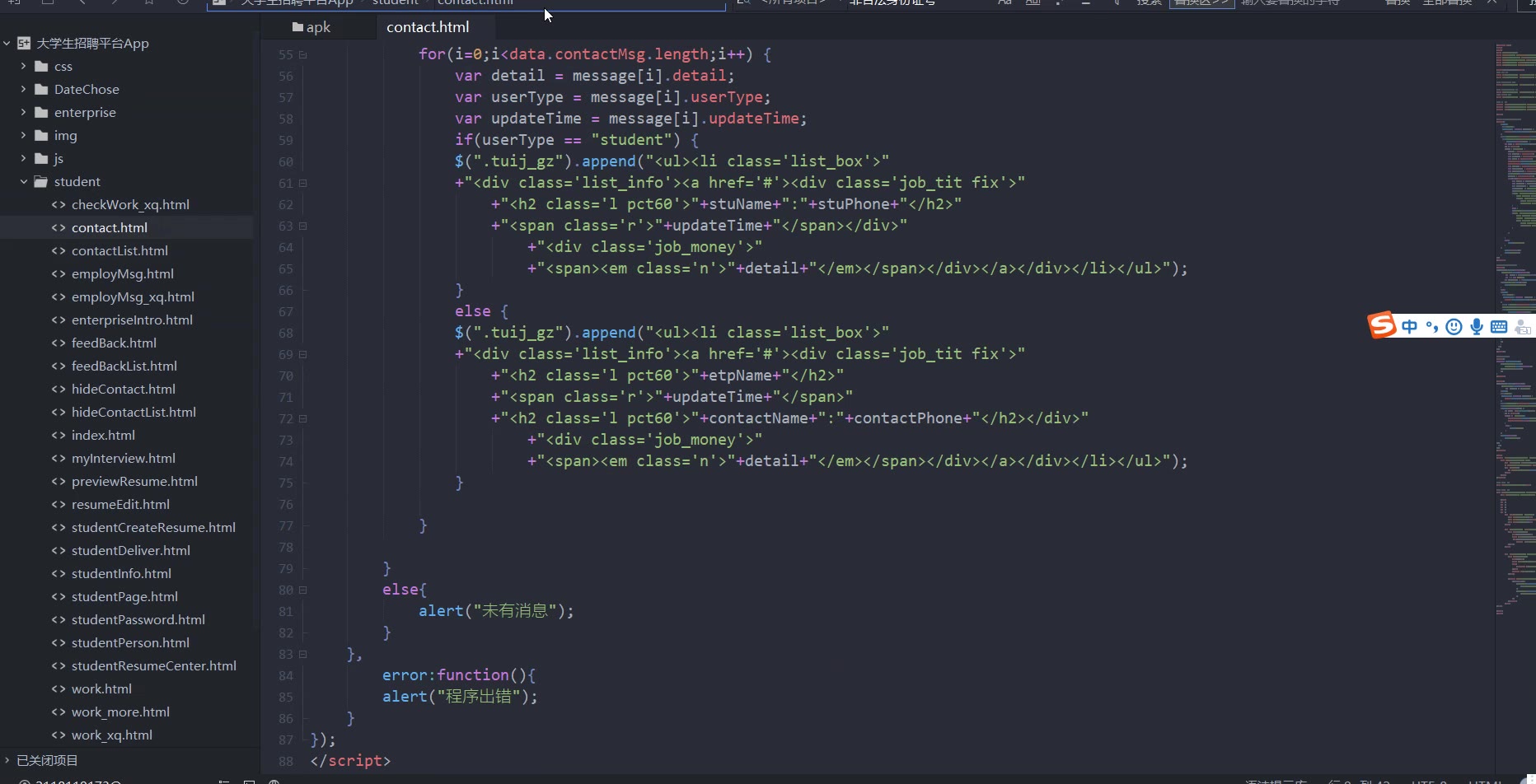
Task: Click the open student folder icon
Action: pyautogui.click(x=41, y=181)
